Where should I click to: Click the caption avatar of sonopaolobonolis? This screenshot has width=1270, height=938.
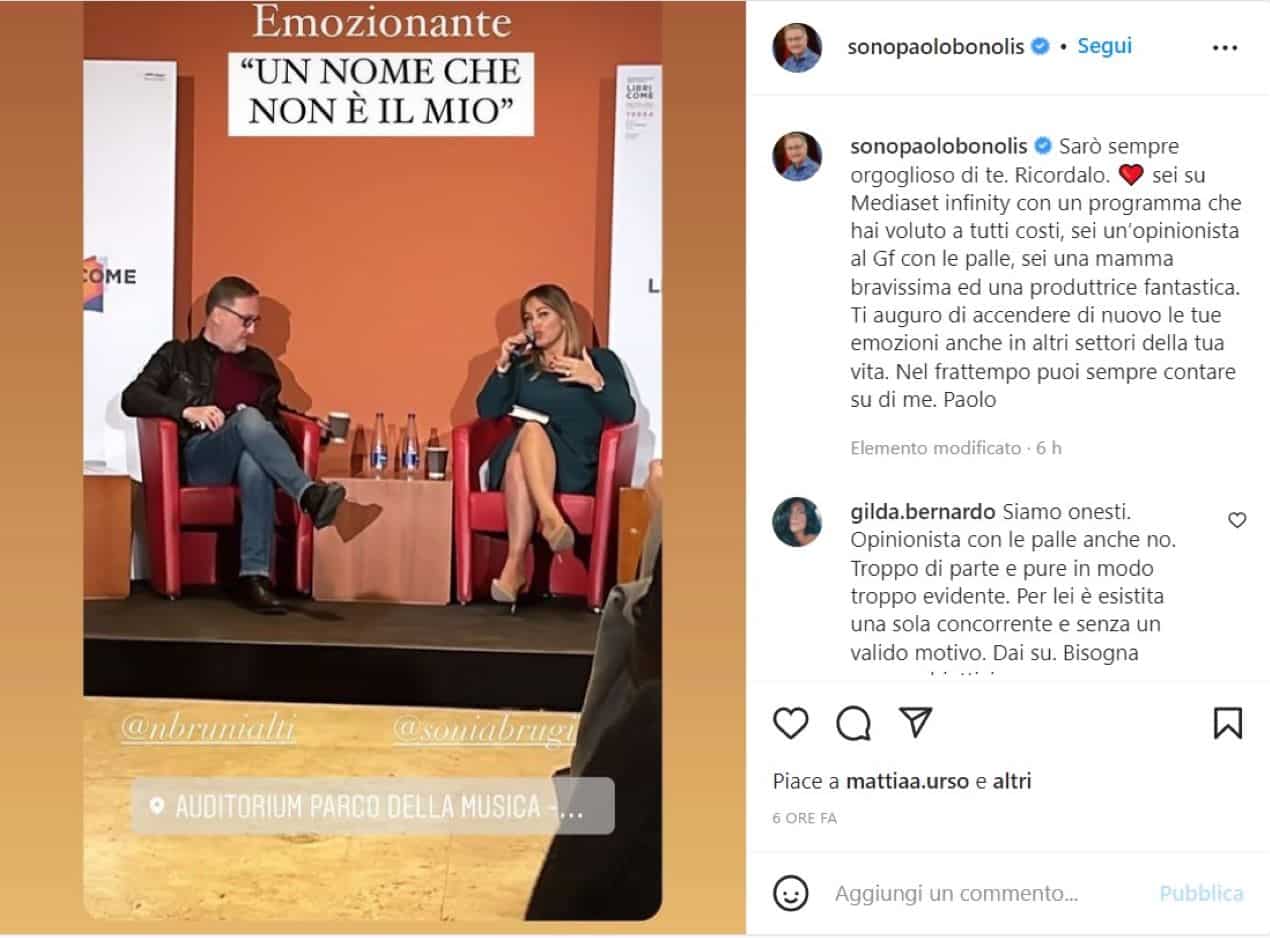coord(797,156)
